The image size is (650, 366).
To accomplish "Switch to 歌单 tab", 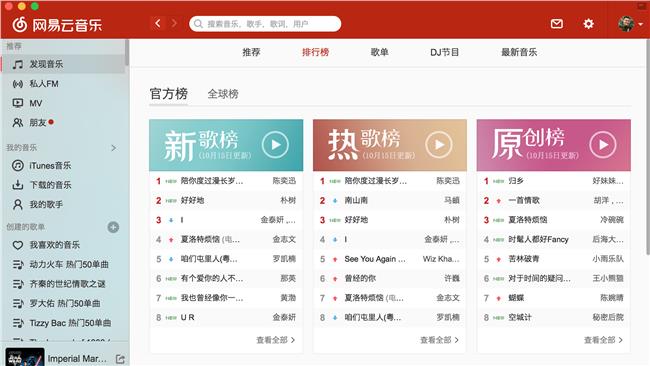I will pyautogui.click(x=379, y=52).
